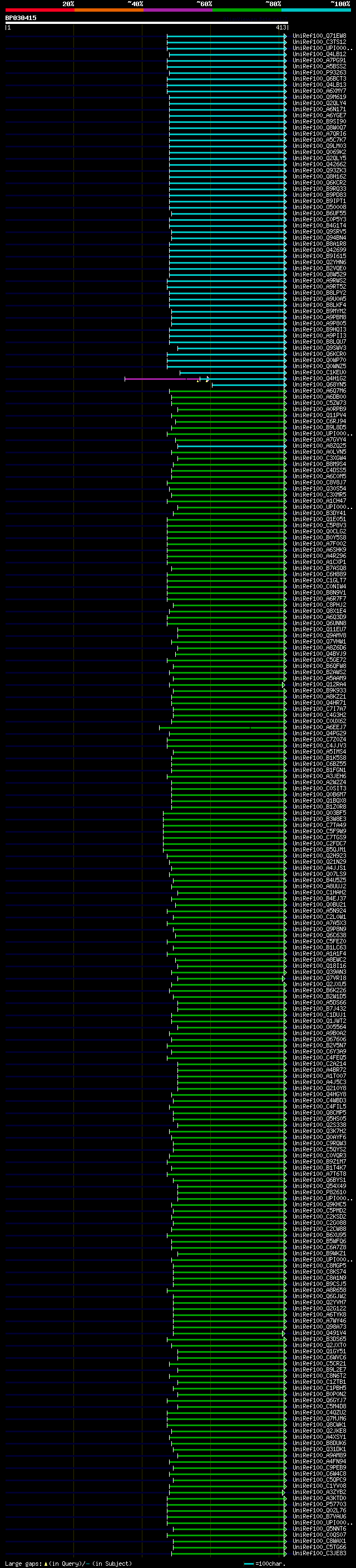The width and height of the screenshot is (356, 1568).
Task: Select entry UniRef100_A4XSY1
Action: pos(319,1437)
